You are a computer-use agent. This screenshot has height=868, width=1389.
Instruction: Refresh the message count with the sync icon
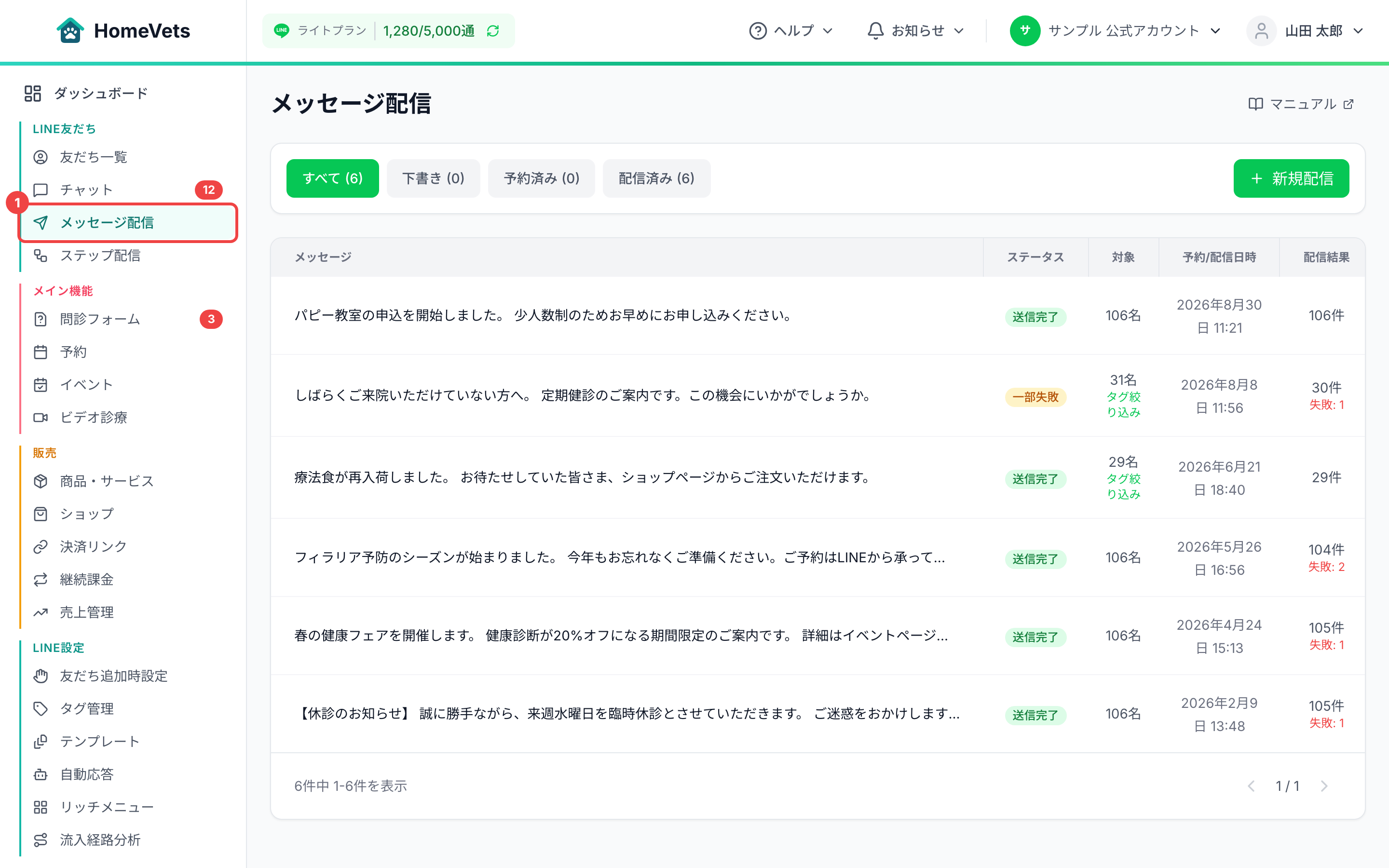493,30
